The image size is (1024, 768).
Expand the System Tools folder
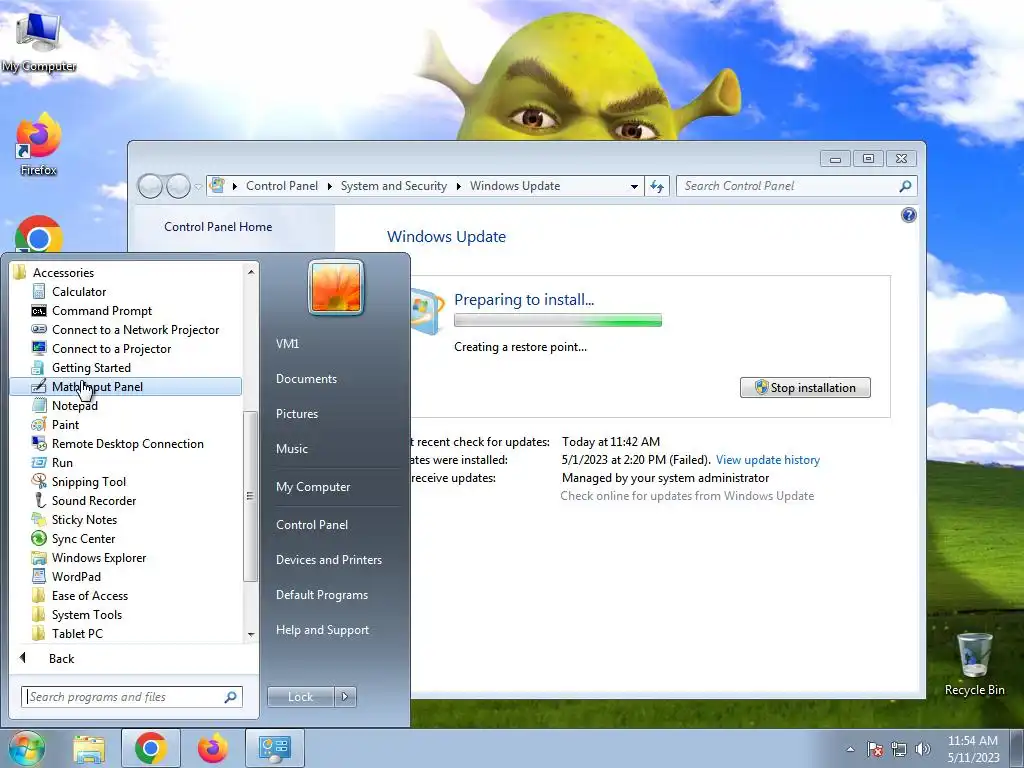click(86, 615)
